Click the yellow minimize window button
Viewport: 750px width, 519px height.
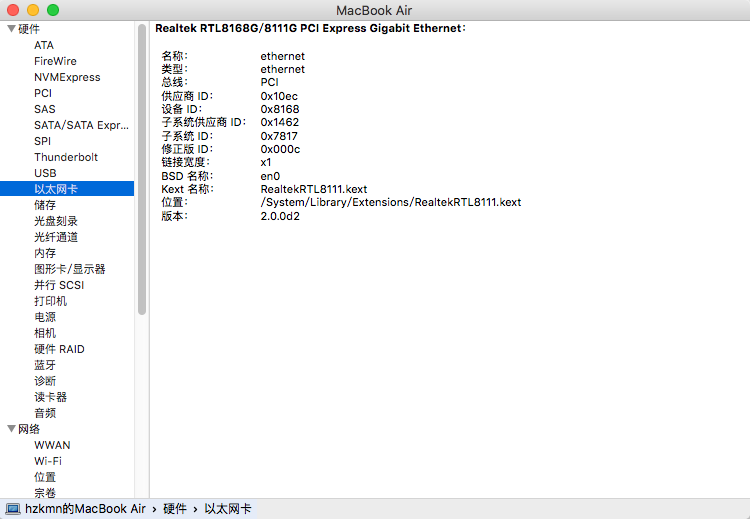coord(33,10)
